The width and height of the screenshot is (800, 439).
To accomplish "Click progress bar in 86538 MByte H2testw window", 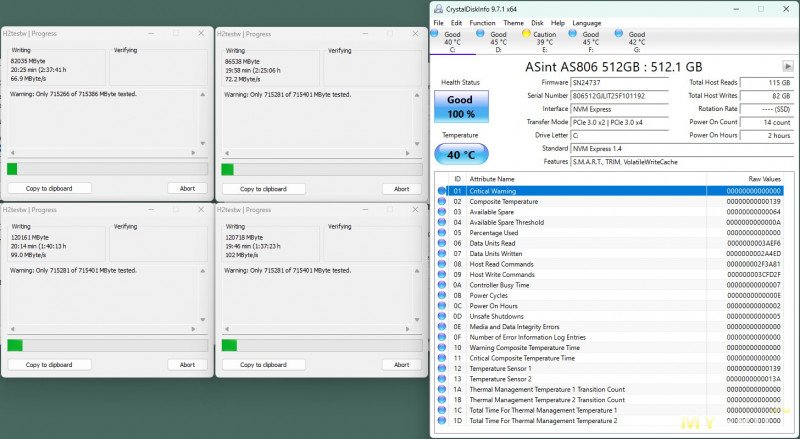I will [x=321, y=169].
